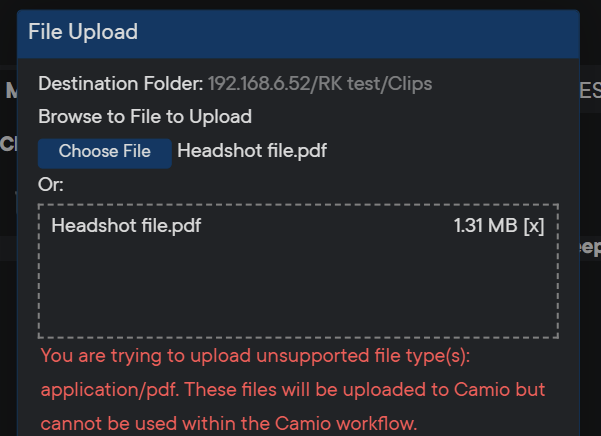Click the partially hidden ES tab behind dialog
Viewport: 601px width, 436px height.
[x=589, y=91]
